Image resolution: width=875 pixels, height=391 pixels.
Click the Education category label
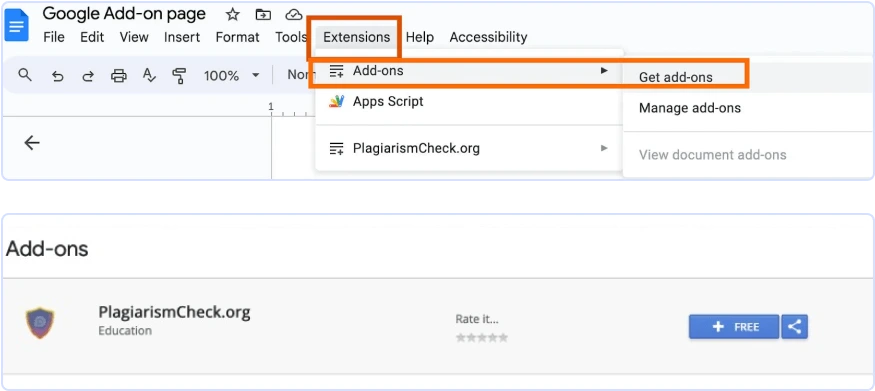click(x=125, y=331)
